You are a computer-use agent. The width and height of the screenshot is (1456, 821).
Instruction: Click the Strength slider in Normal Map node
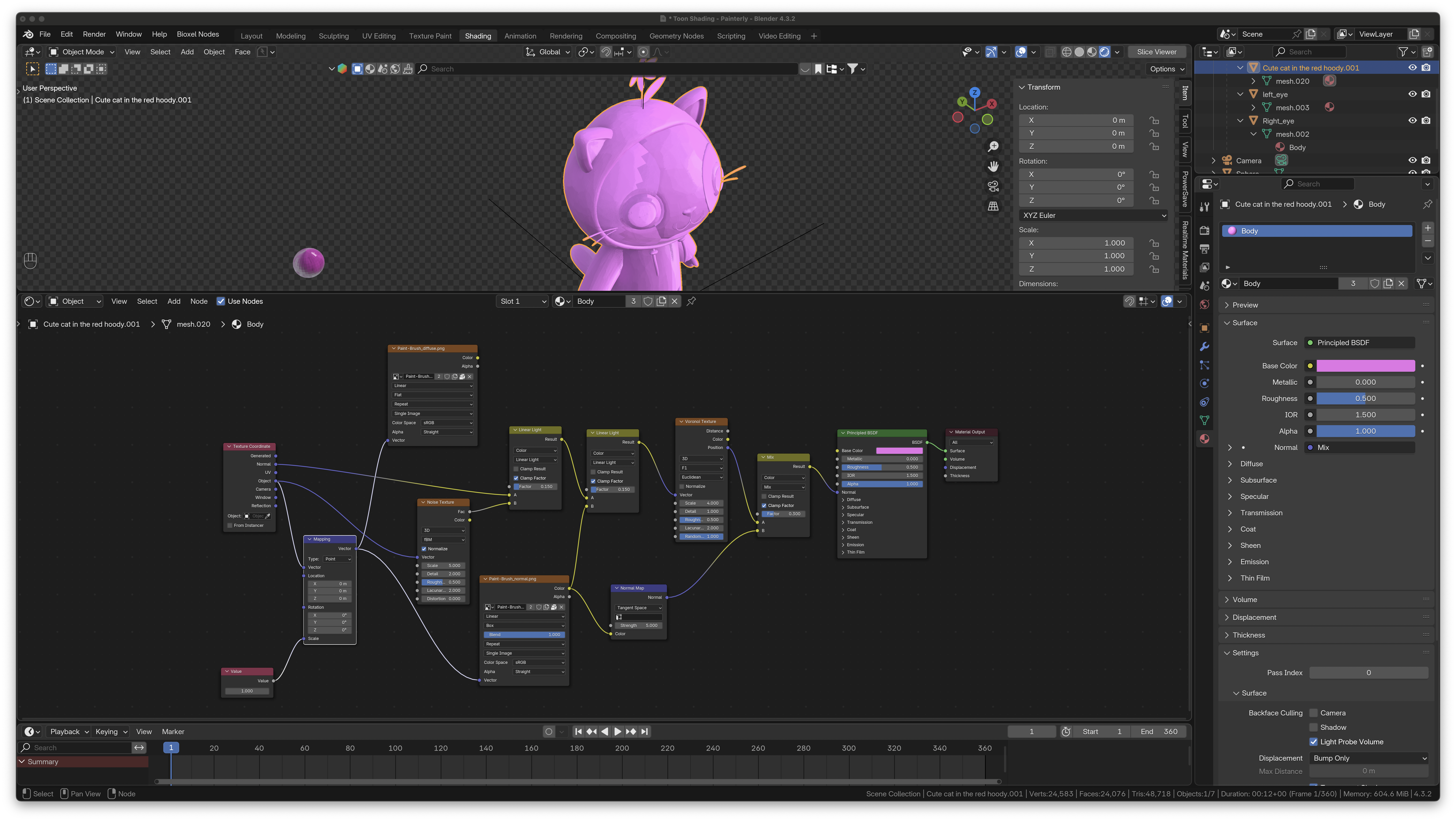coord(639,626)
